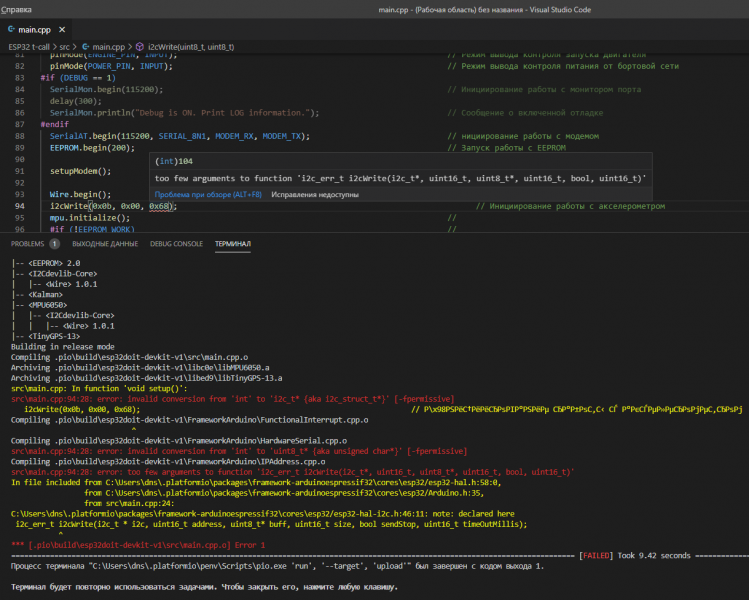Click 'Archiving ...libTinyGPS-13.a' terminal line
Viewport: 749px width, 600px height.
click(x=147, y=378)
